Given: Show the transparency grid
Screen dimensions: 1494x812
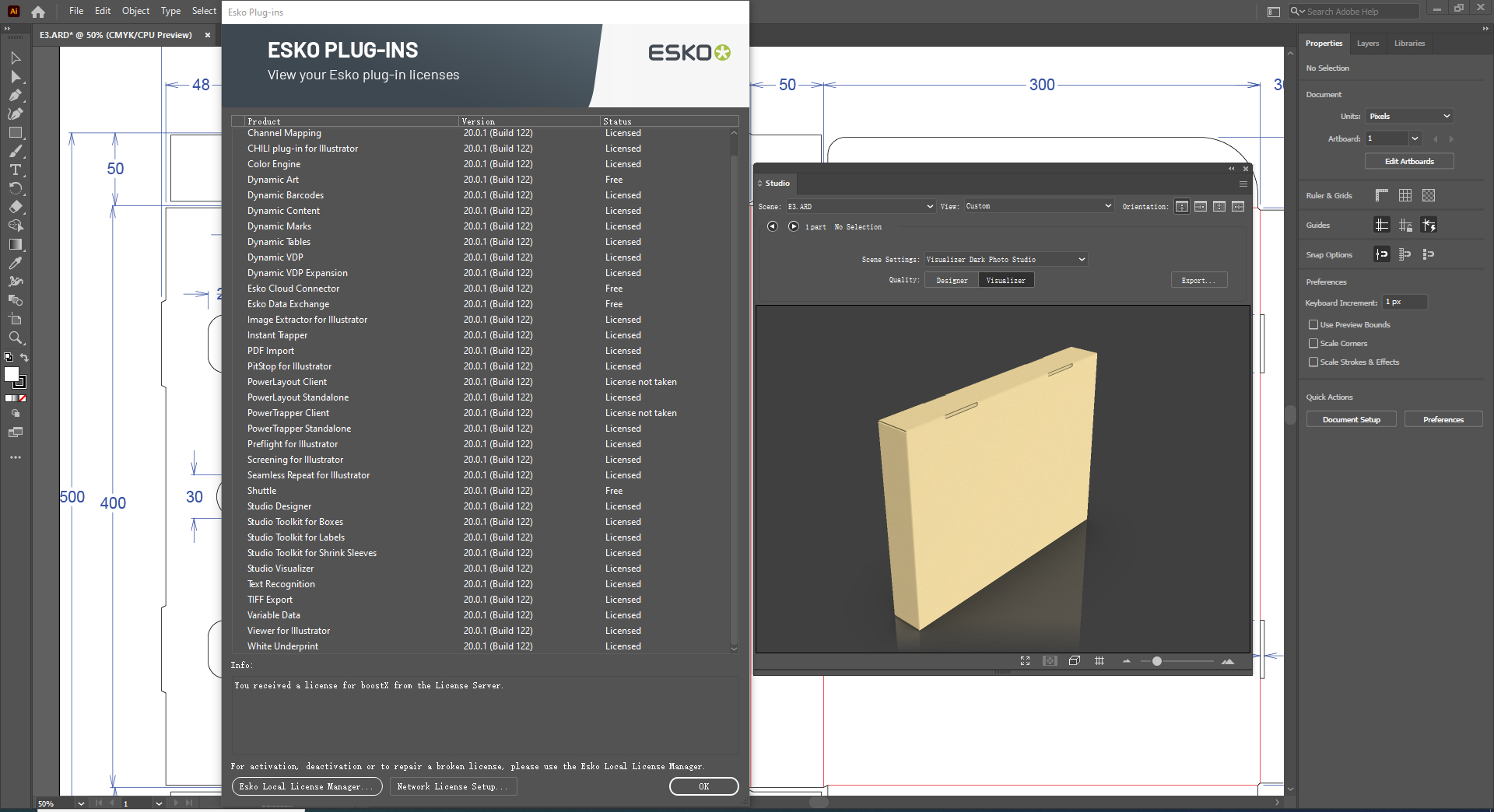Looking at the screenshot, I should (x=1429, y=195).
